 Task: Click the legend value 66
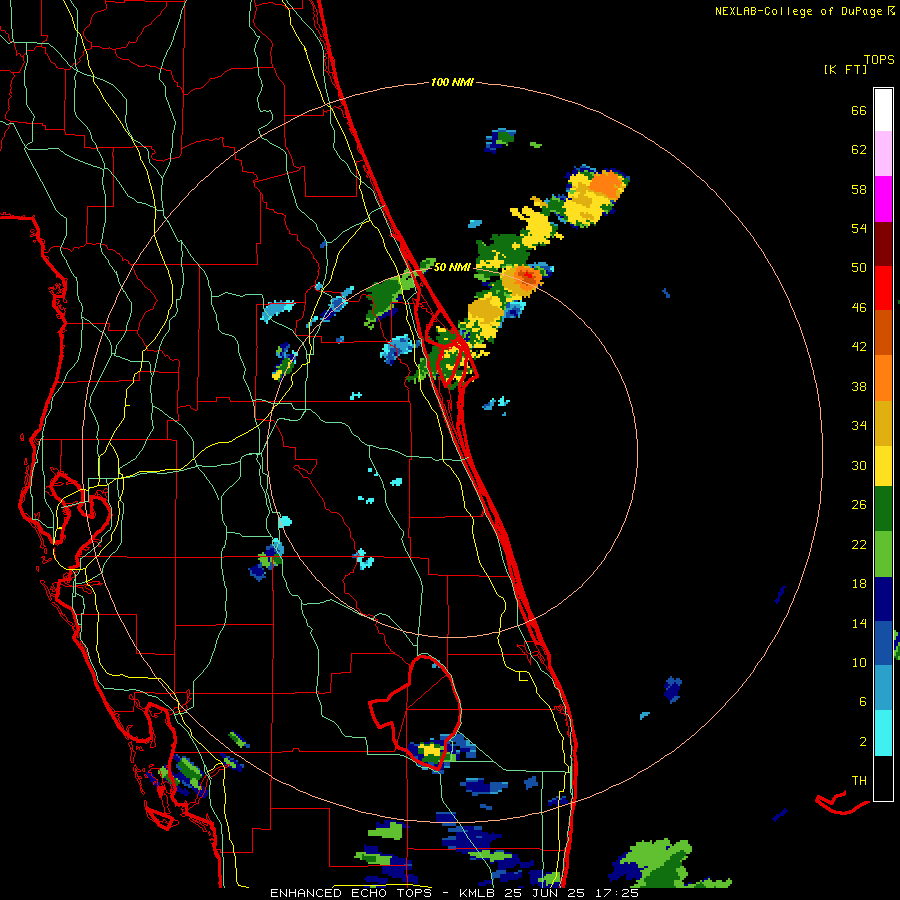(859, 110)
